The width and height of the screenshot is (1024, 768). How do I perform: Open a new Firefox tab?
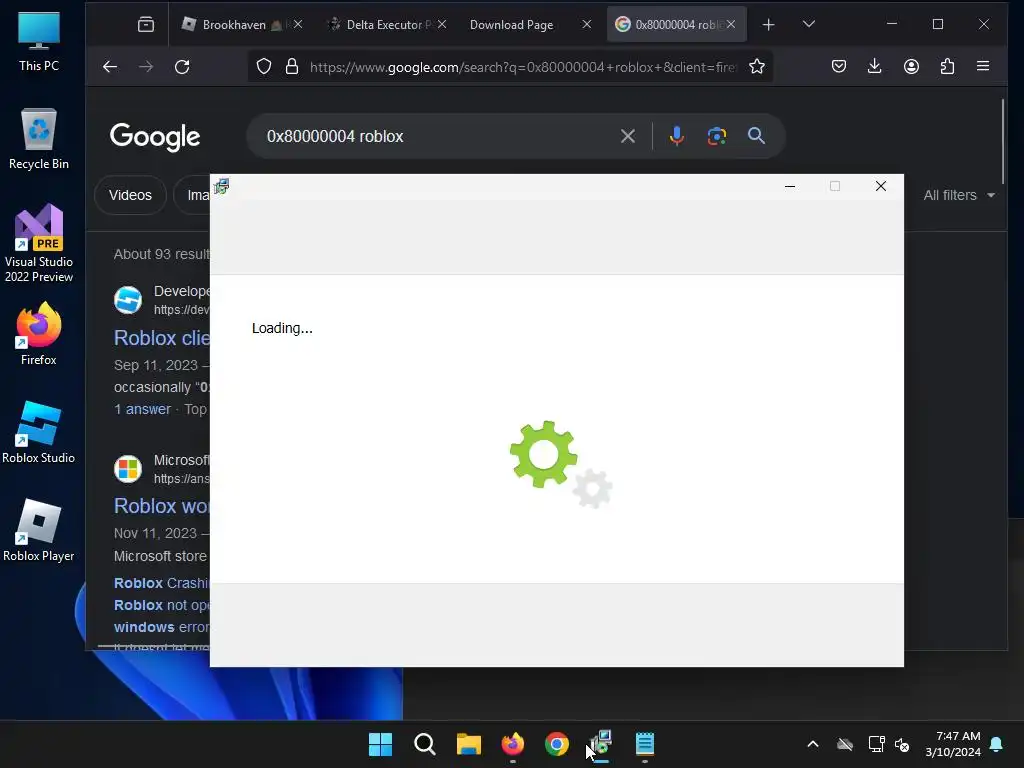(x=769, y=25)
